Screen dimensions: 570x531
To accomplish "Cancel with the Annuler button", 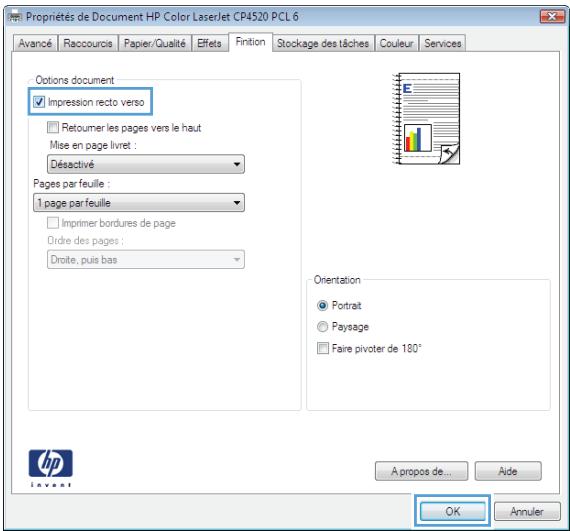I will [x=527, y=511].
